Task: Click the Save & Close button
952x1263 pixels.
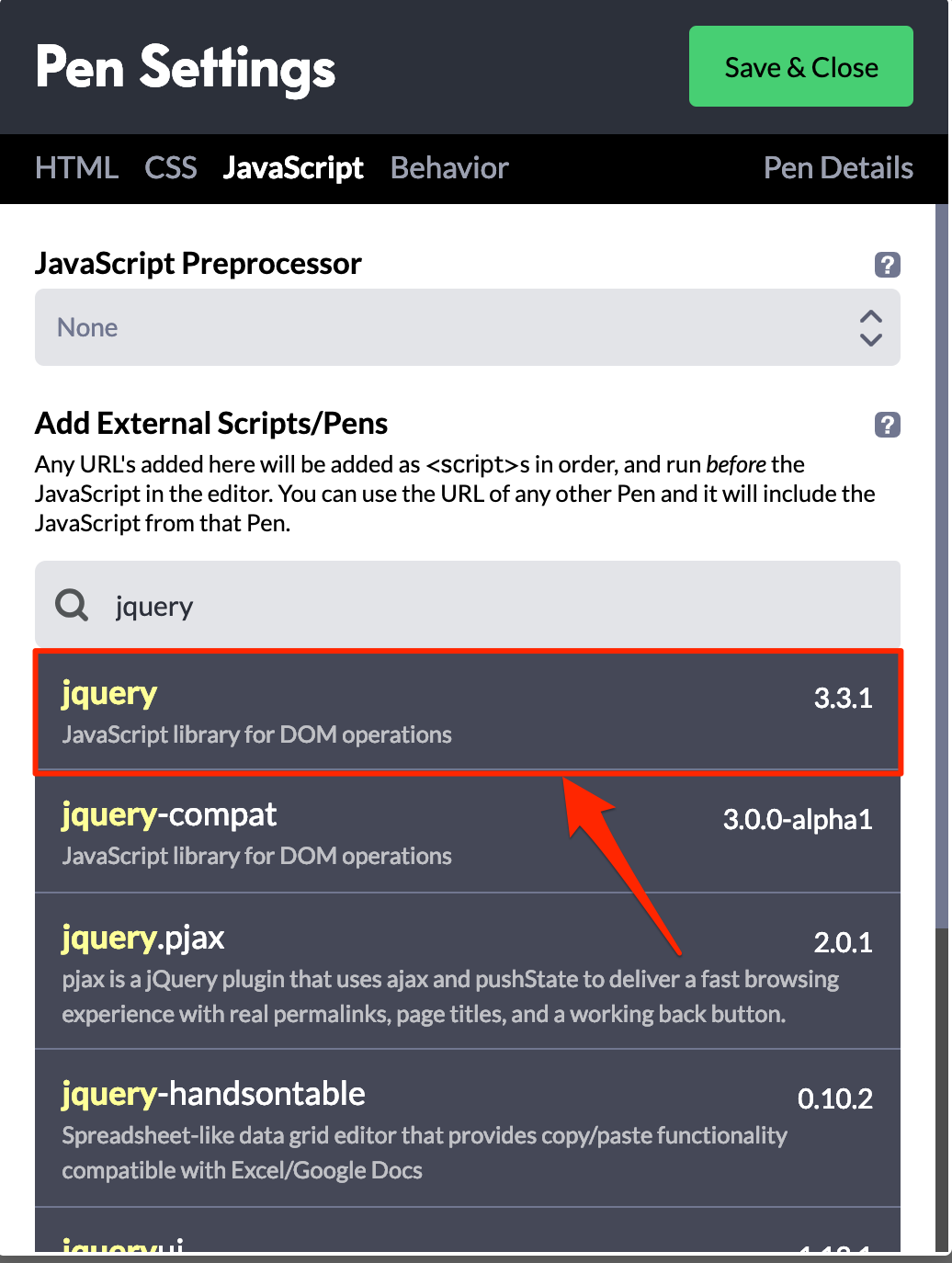Action: click(x=800, y=66)
